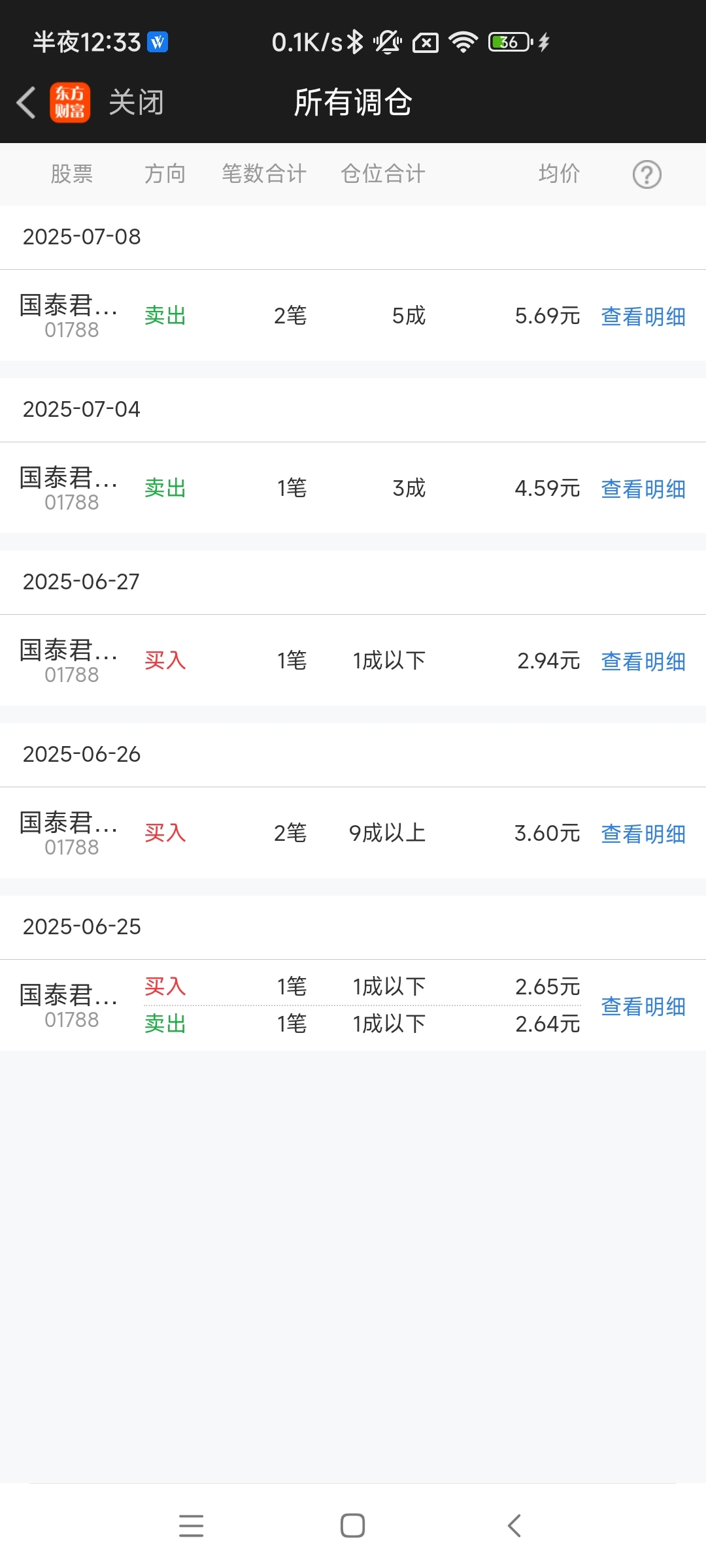Tap the Wi-Fi status bar icon
Screen dimensions: 706x1568
click(x=463, y=42)
